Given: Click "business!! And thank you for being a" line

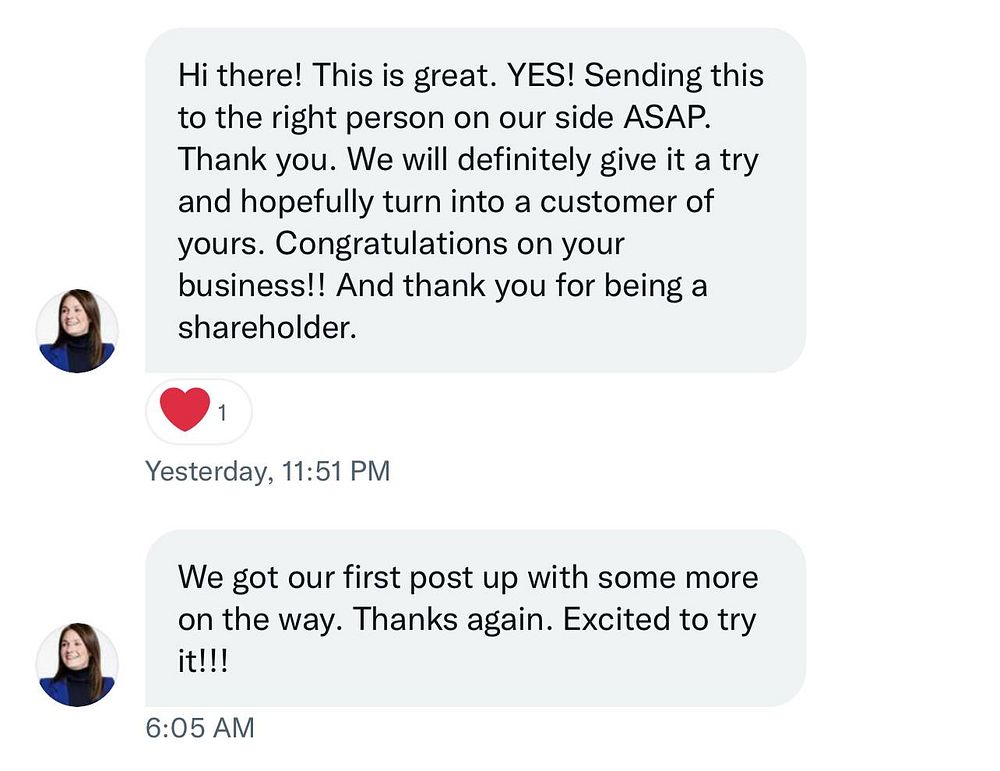Looking at the screenshot, I should tap(443, 286).
